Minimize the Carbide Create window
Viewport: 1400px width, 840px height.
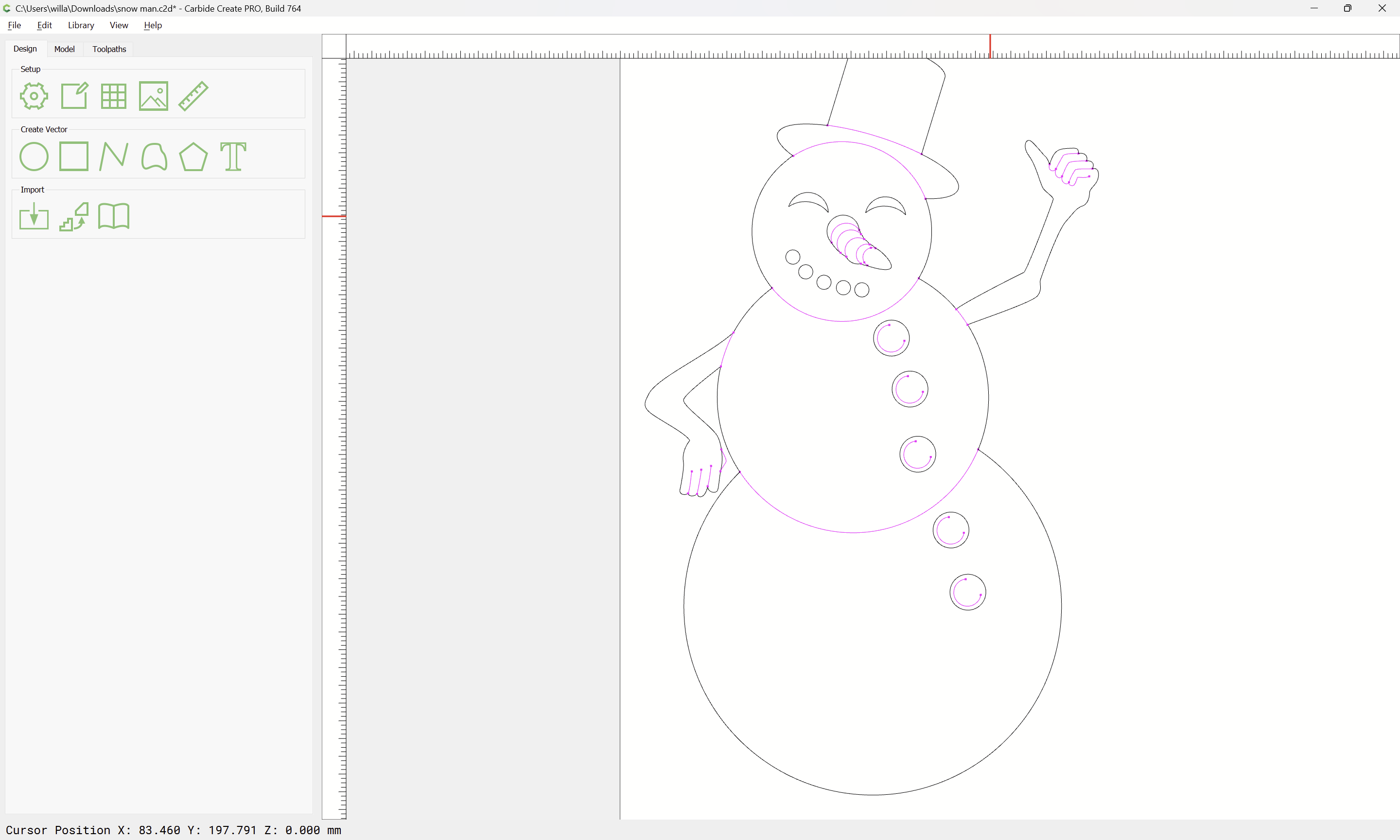tap(1314, 8)
